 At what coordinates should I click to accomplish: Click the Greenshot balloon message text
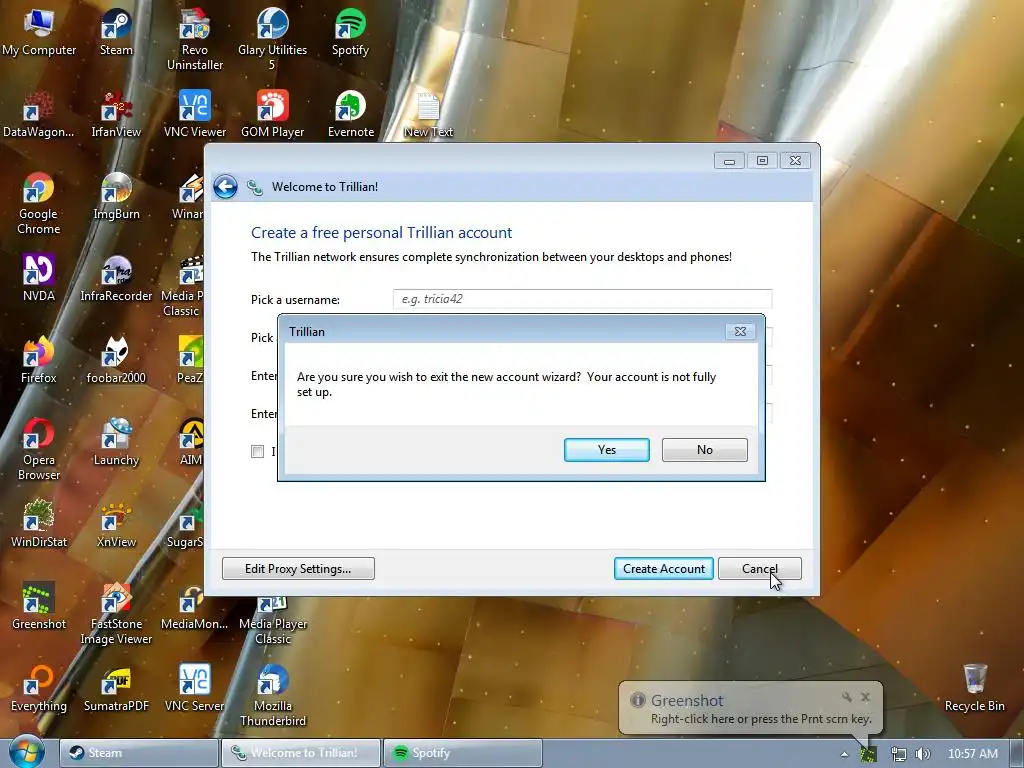pyautogui.click(x=761, y=719)
